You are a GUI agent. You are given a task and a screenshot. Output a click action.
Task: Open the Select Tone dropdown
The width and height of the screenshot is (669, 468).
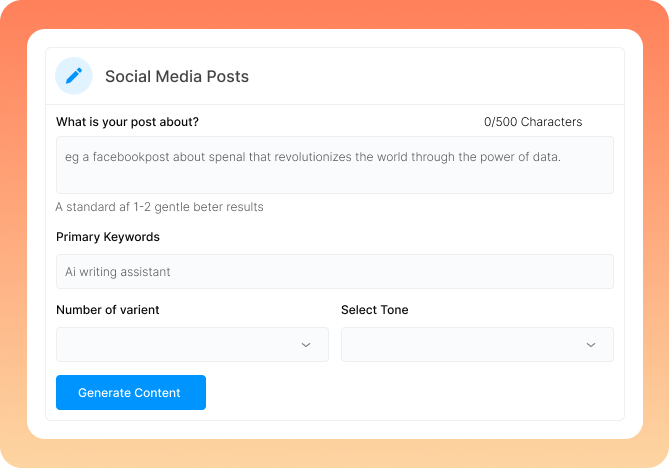click(477, 345)
